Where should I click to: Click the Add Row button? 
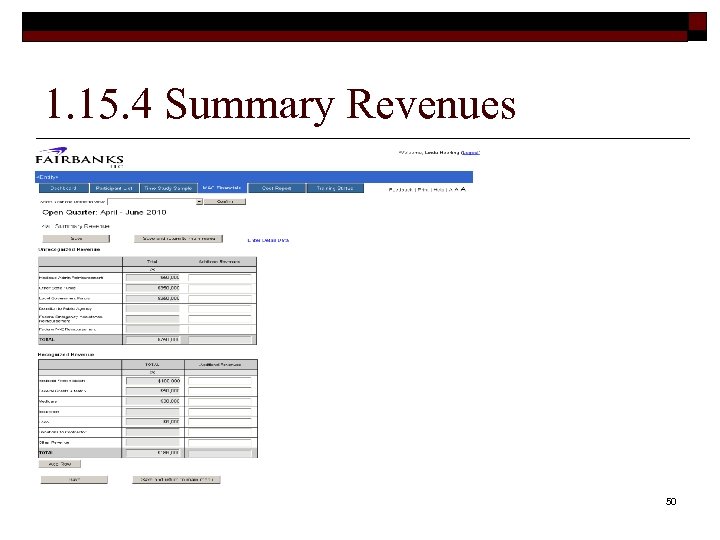pos(60,464)
